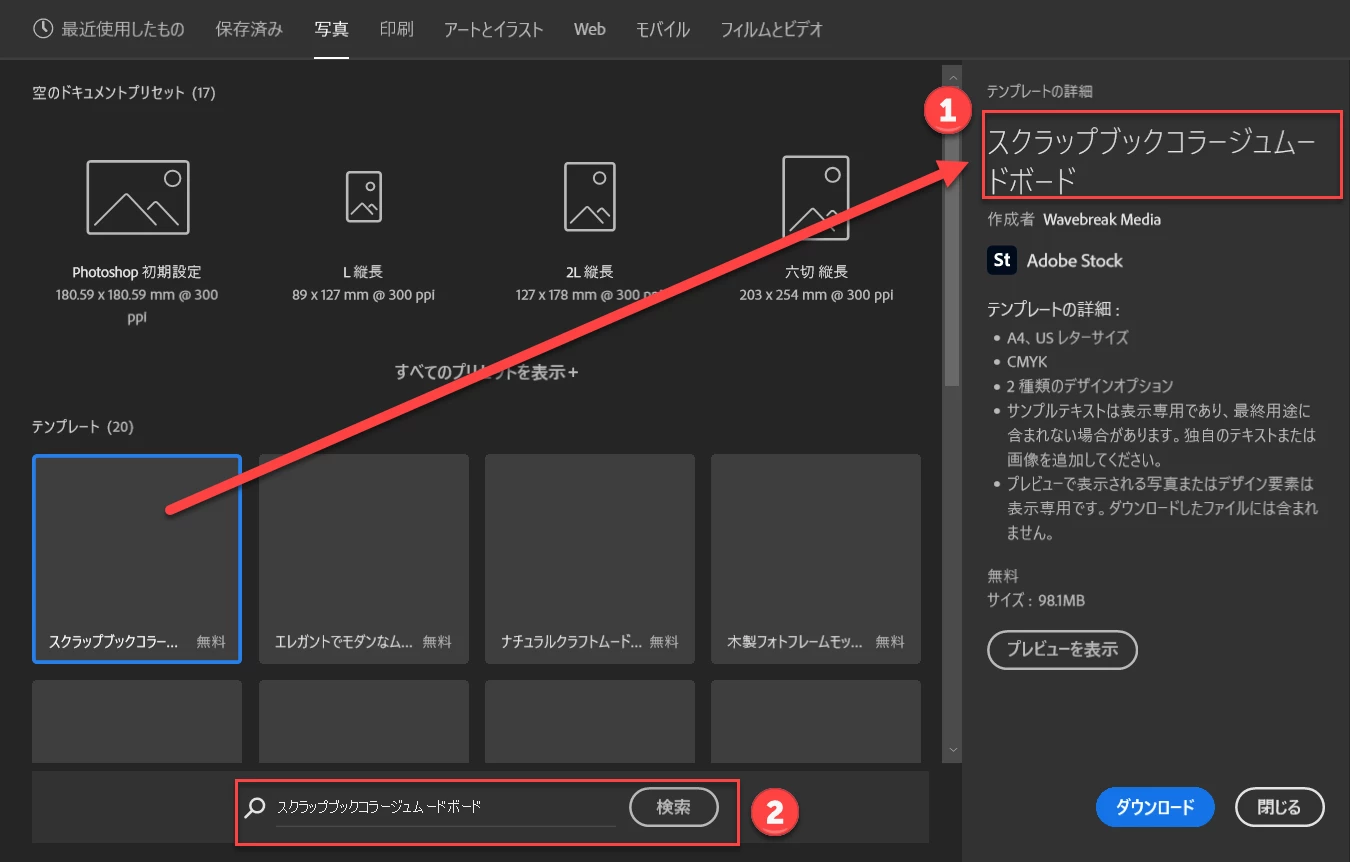
Task: Click the clock icon beside 最近使用したもの
Action: point(42,29)
